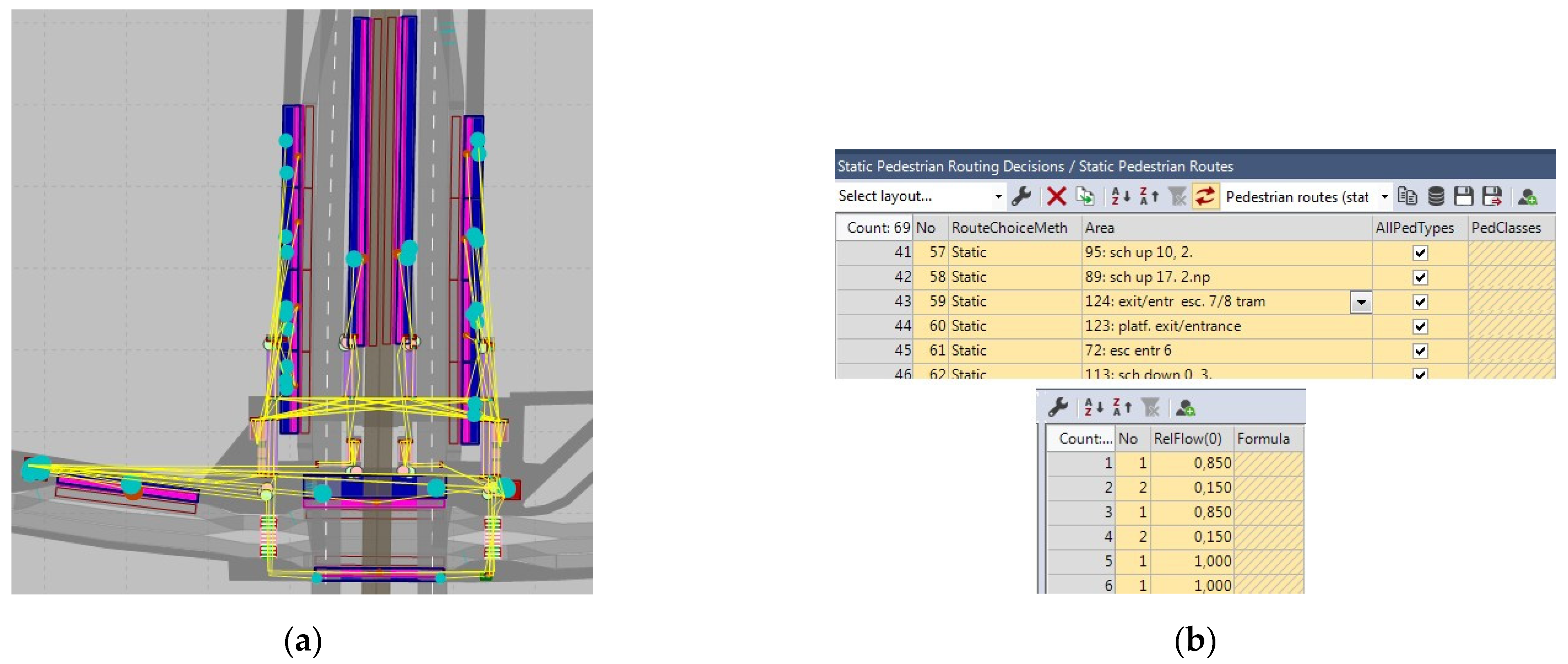Click the floppy disk save icon

[1463, 197]
